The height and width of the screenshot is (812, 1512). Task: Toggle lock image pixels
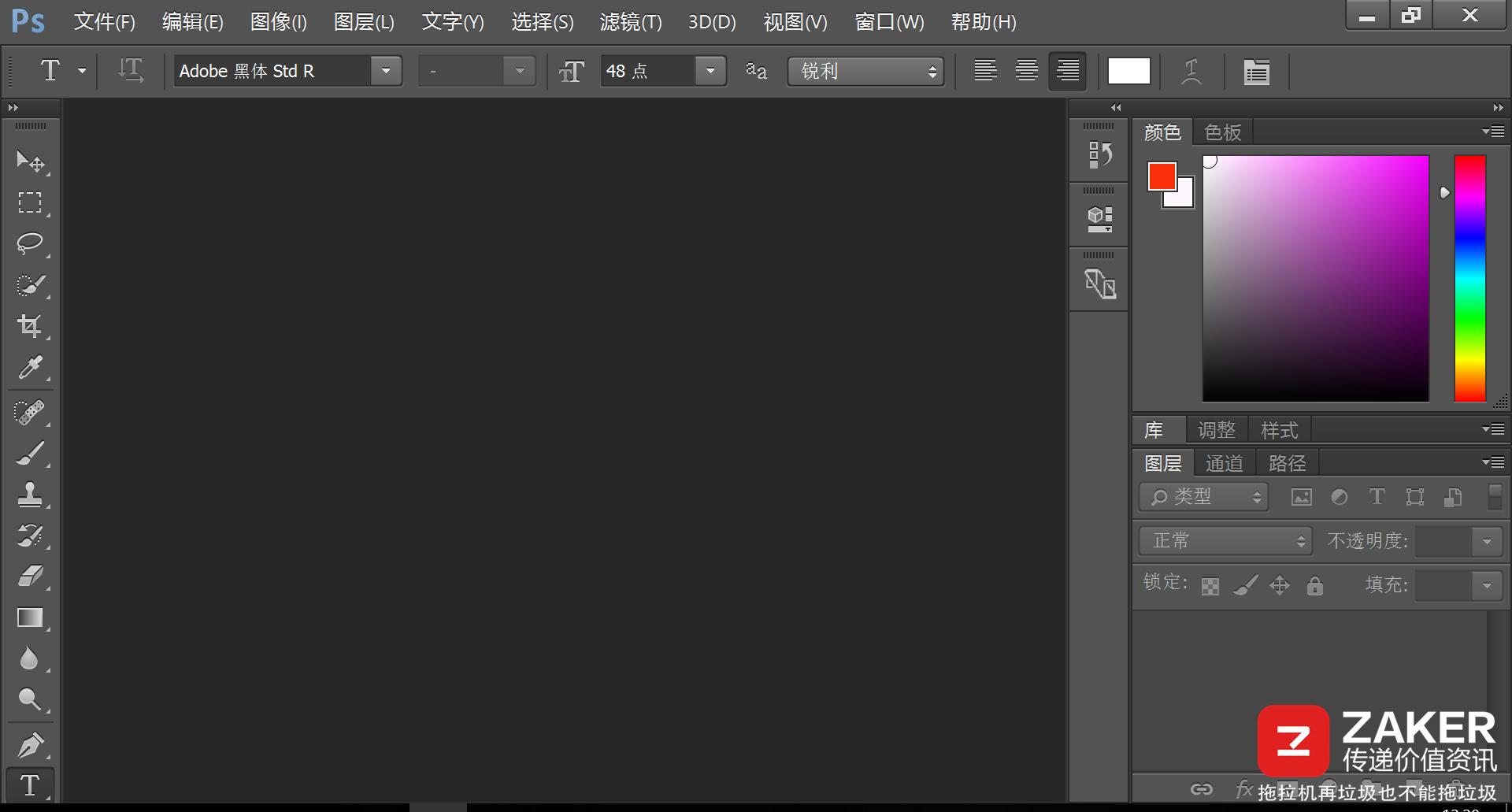pos(1245,586)
